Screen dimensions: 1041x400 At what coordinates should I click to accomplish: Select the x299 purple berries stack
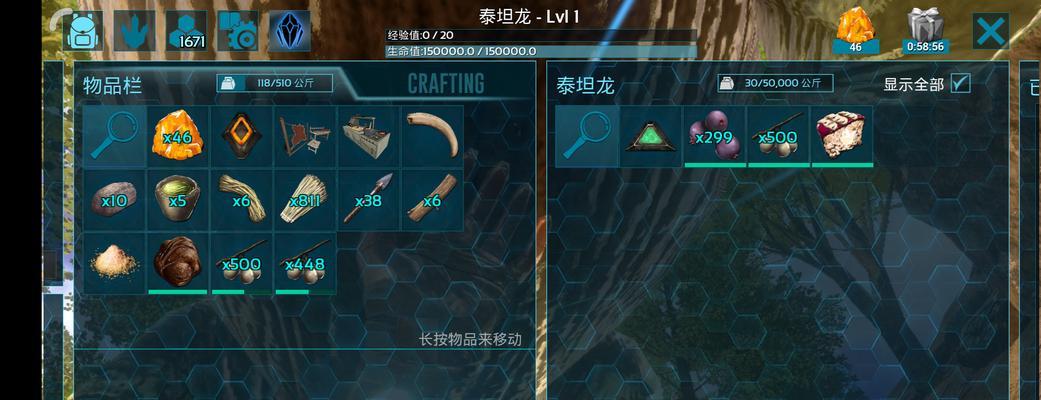click(714, 136)
